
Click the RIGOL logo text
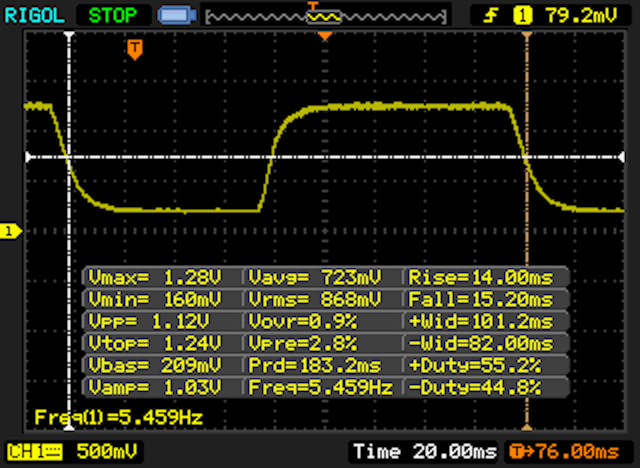(x=34, y=16)
